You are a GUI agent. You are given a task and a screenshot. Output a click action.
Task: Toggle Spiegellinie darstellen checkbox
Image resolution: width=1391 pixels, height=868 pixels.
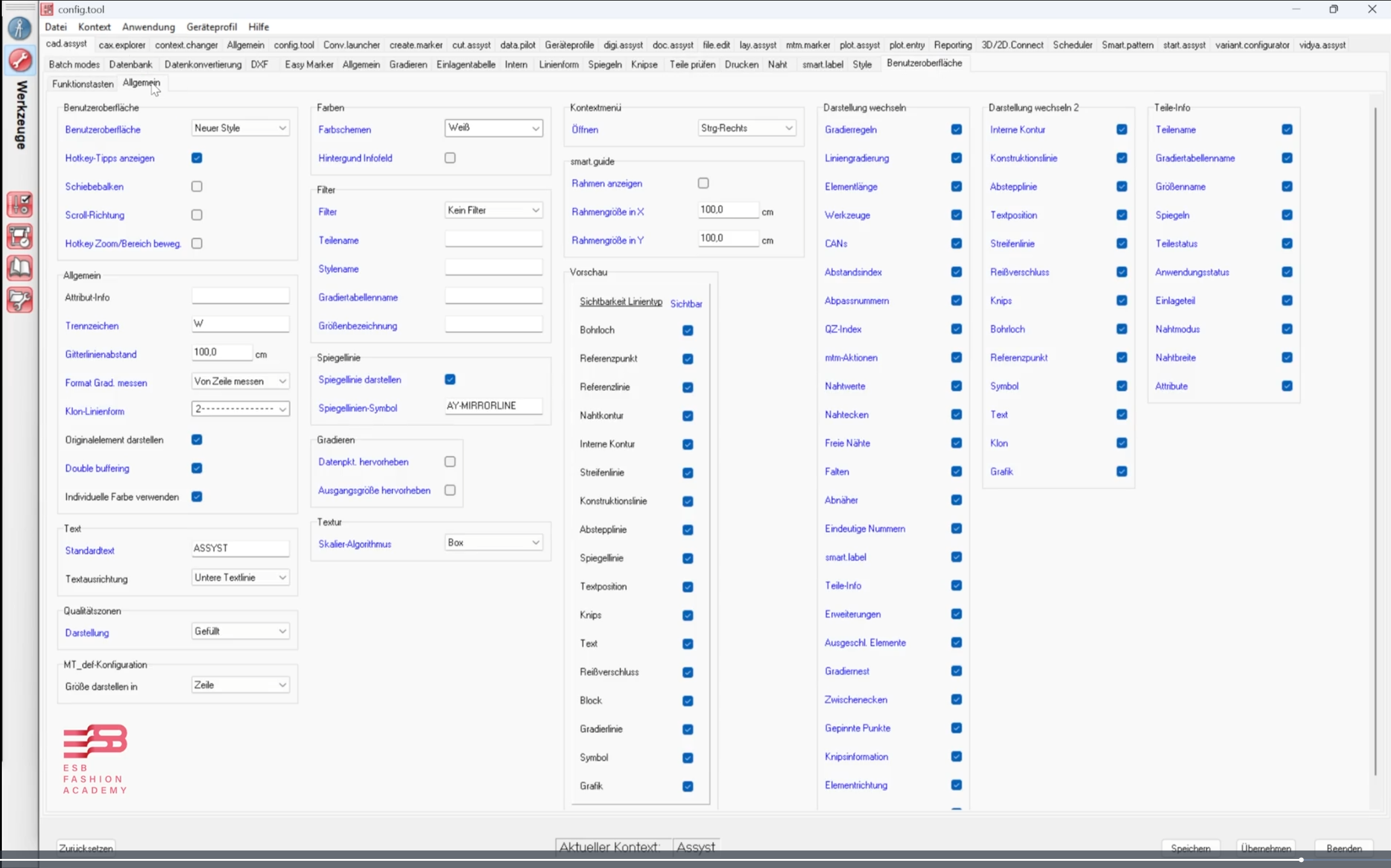coord(450,379)
